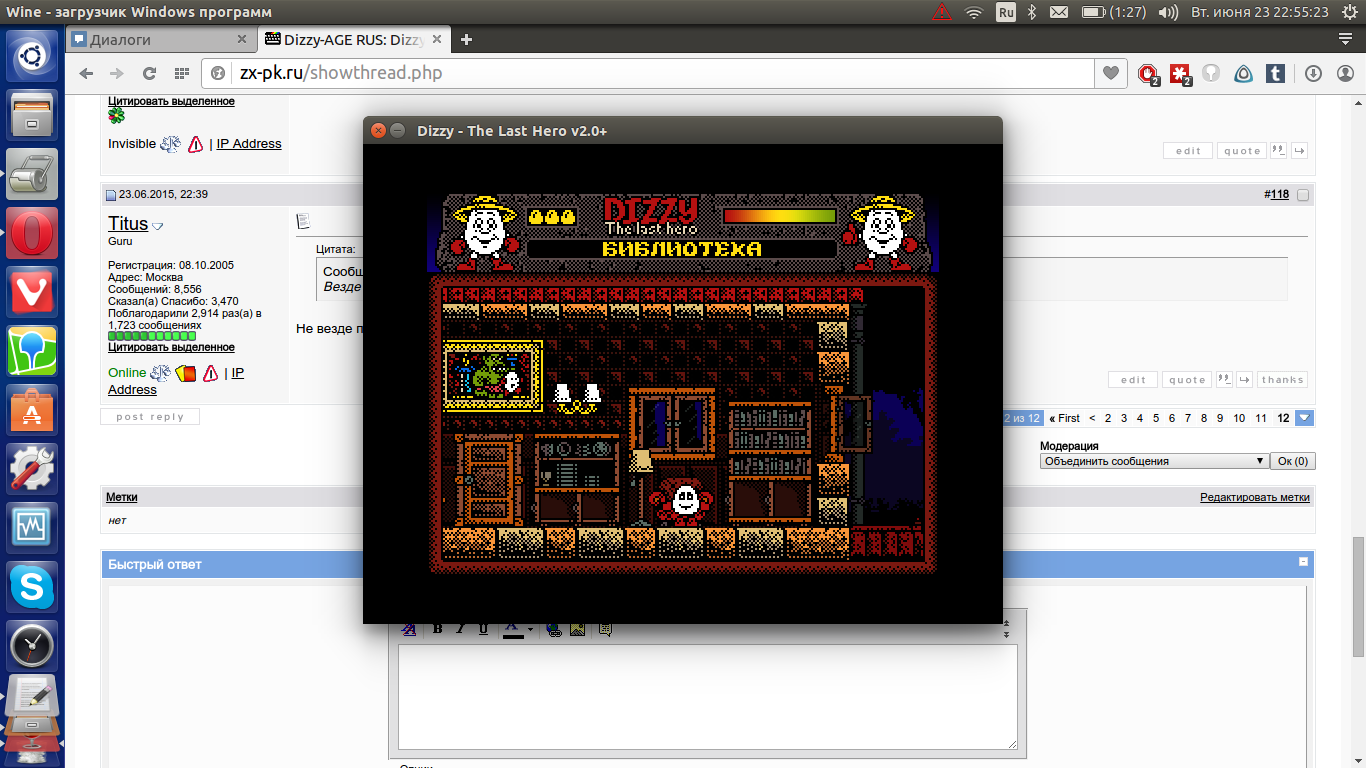Open a new browser tab
1366x768 pixels.
click(466, 40)
